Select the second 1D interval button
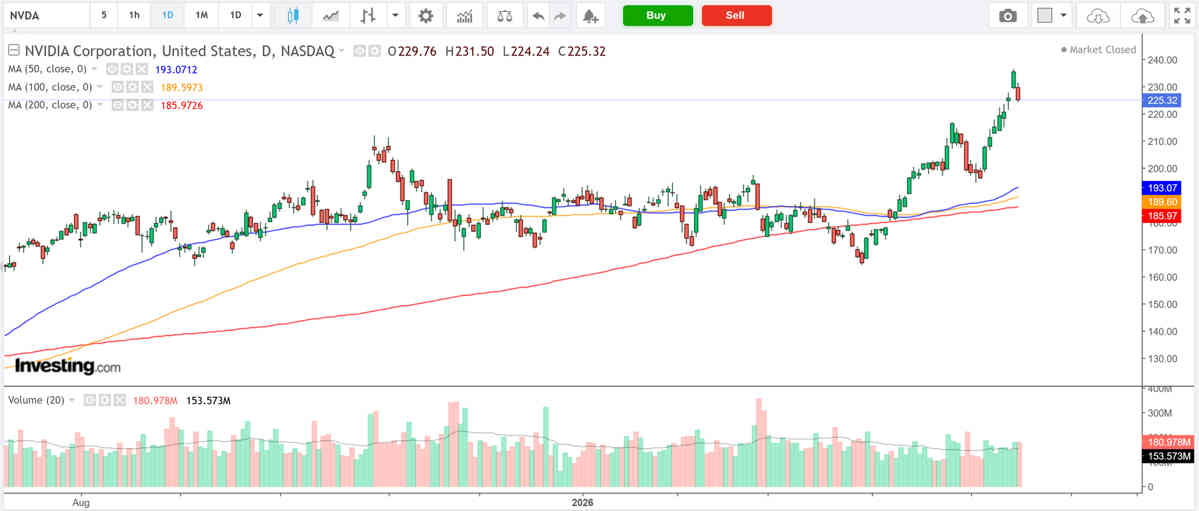The height and width of the screenshot is (511, 1199). click(x=236, y=15)
